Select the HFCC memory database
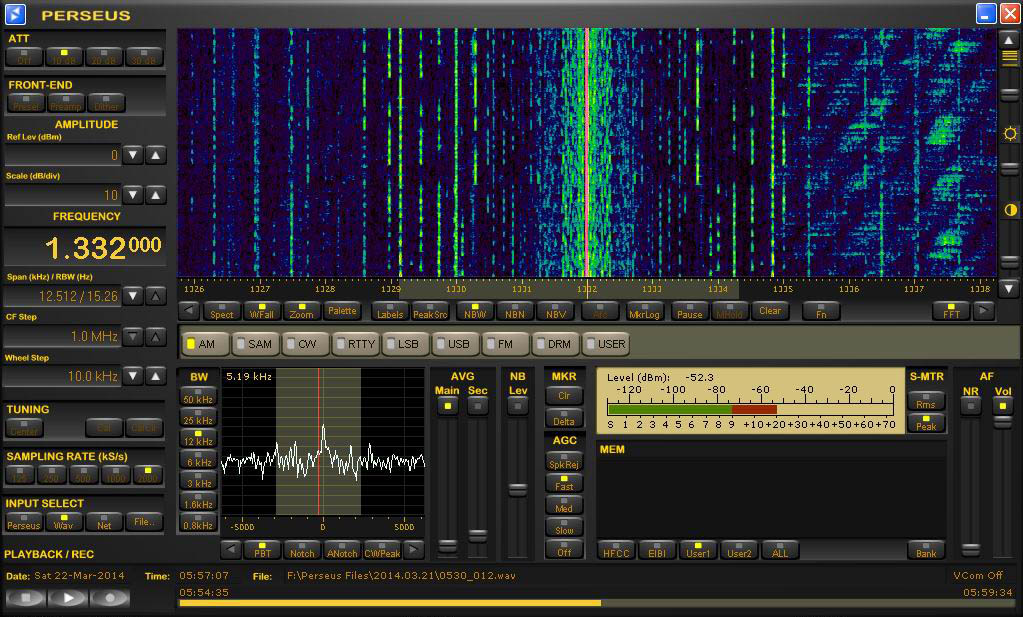 point(616,550)
